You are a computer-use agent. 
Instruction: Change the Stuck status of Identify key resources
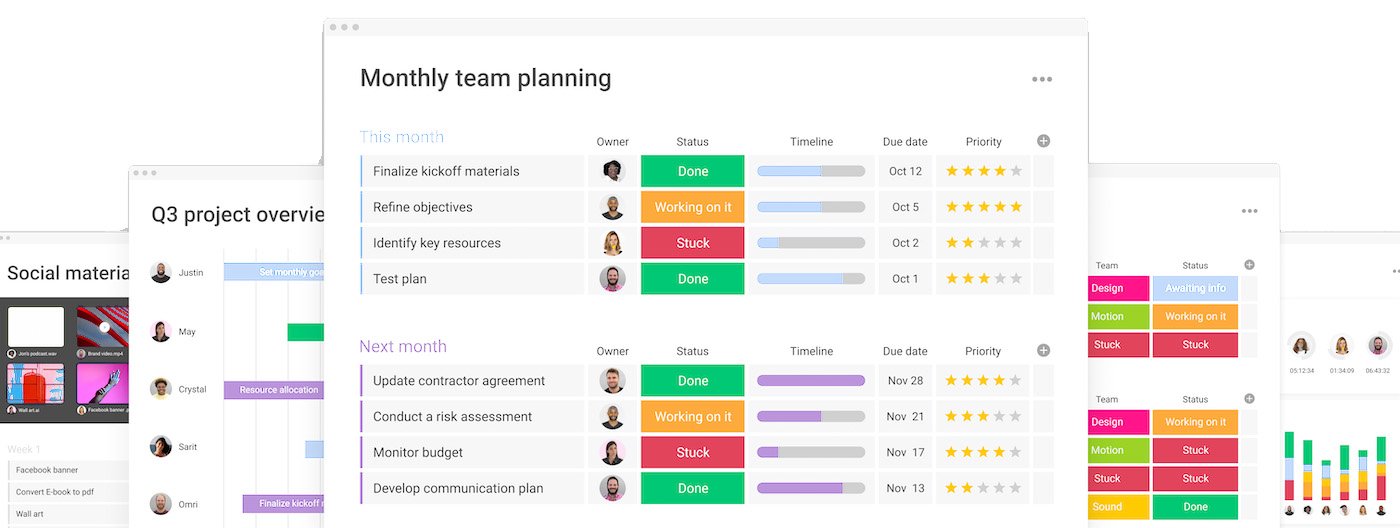click(x=692, y=243)
